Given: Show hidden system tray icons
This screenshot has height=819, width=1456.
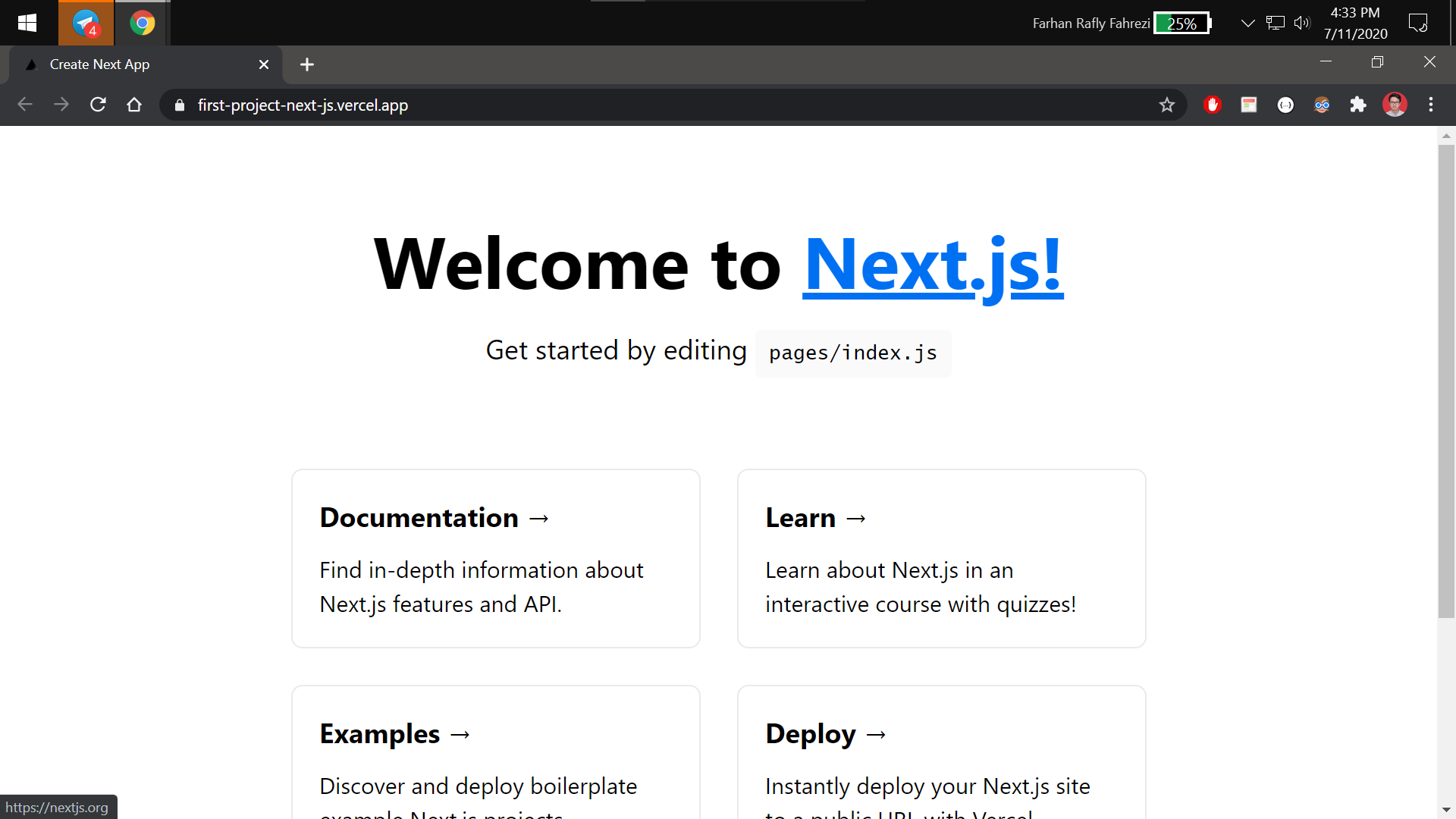Looking at the screenshot, I should [1247, 23].
